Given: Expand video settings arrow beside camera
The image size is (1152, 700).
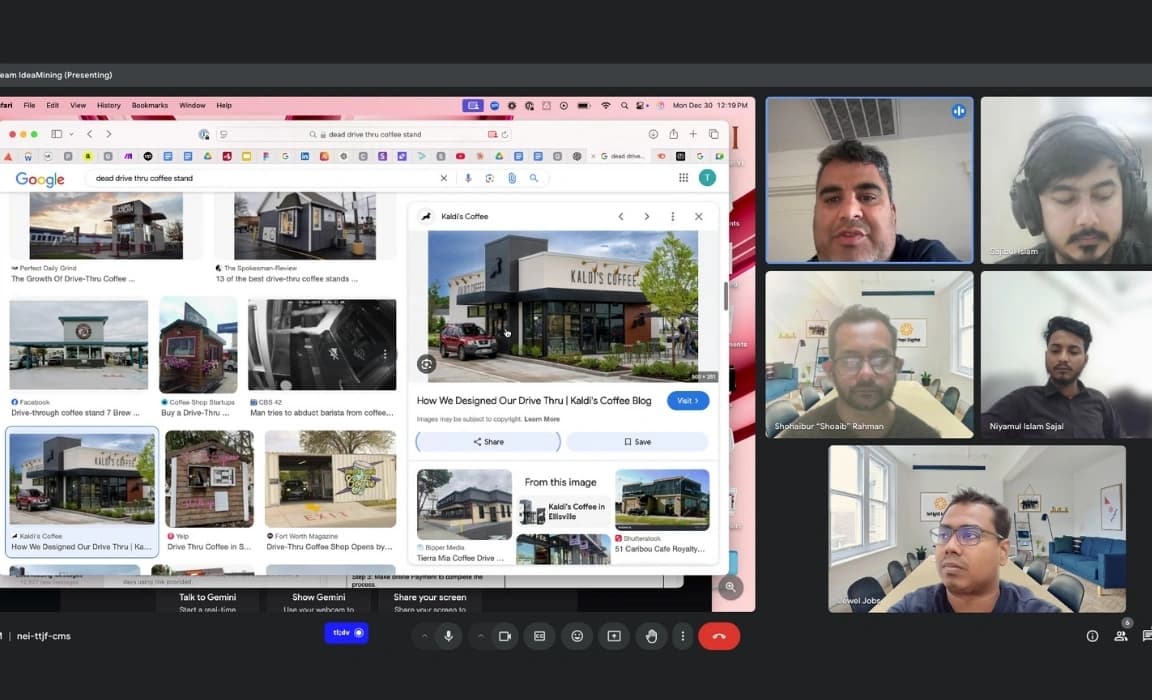Looking at the screenshot, I should tap(481, 636).
